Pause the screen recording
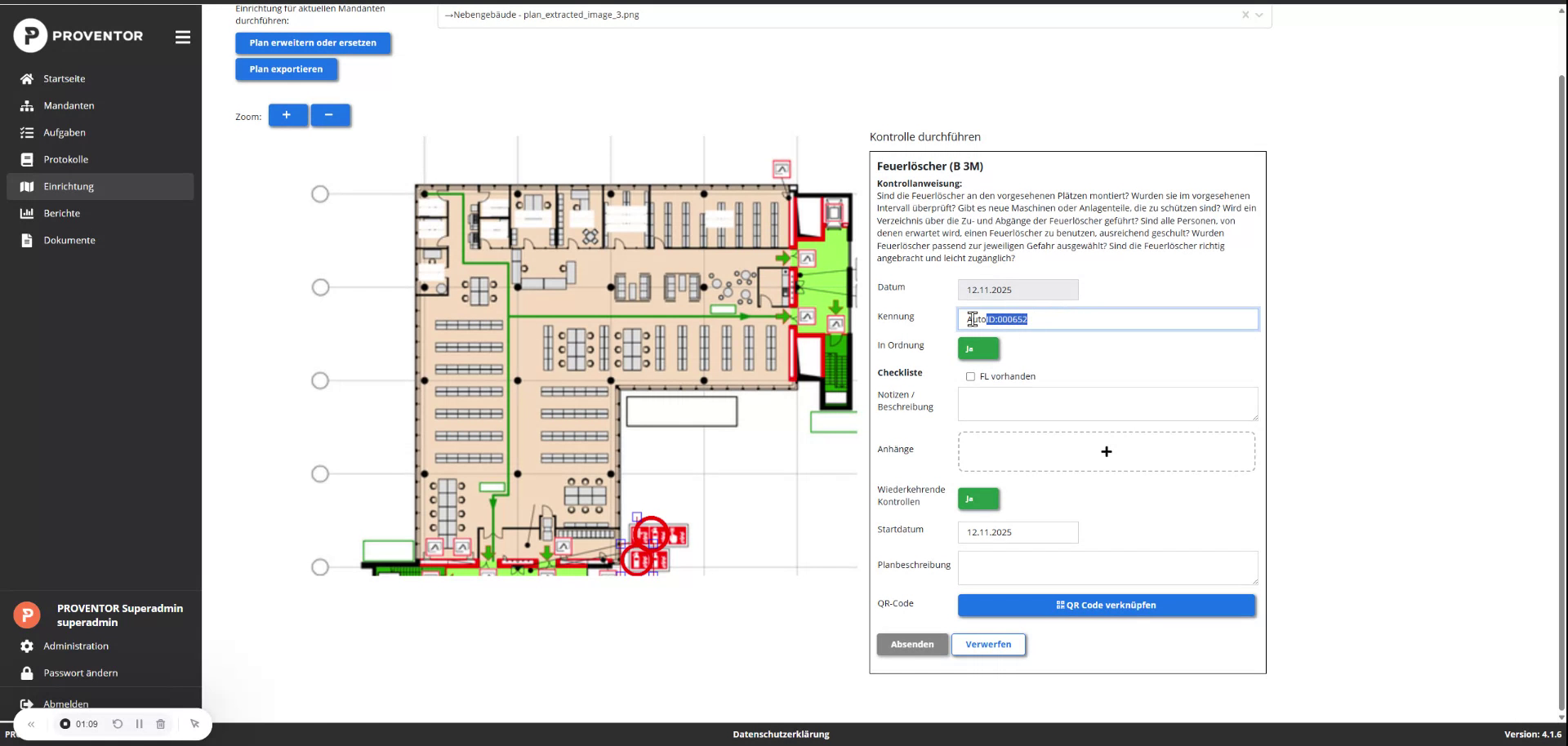 [x=139, y=724]
